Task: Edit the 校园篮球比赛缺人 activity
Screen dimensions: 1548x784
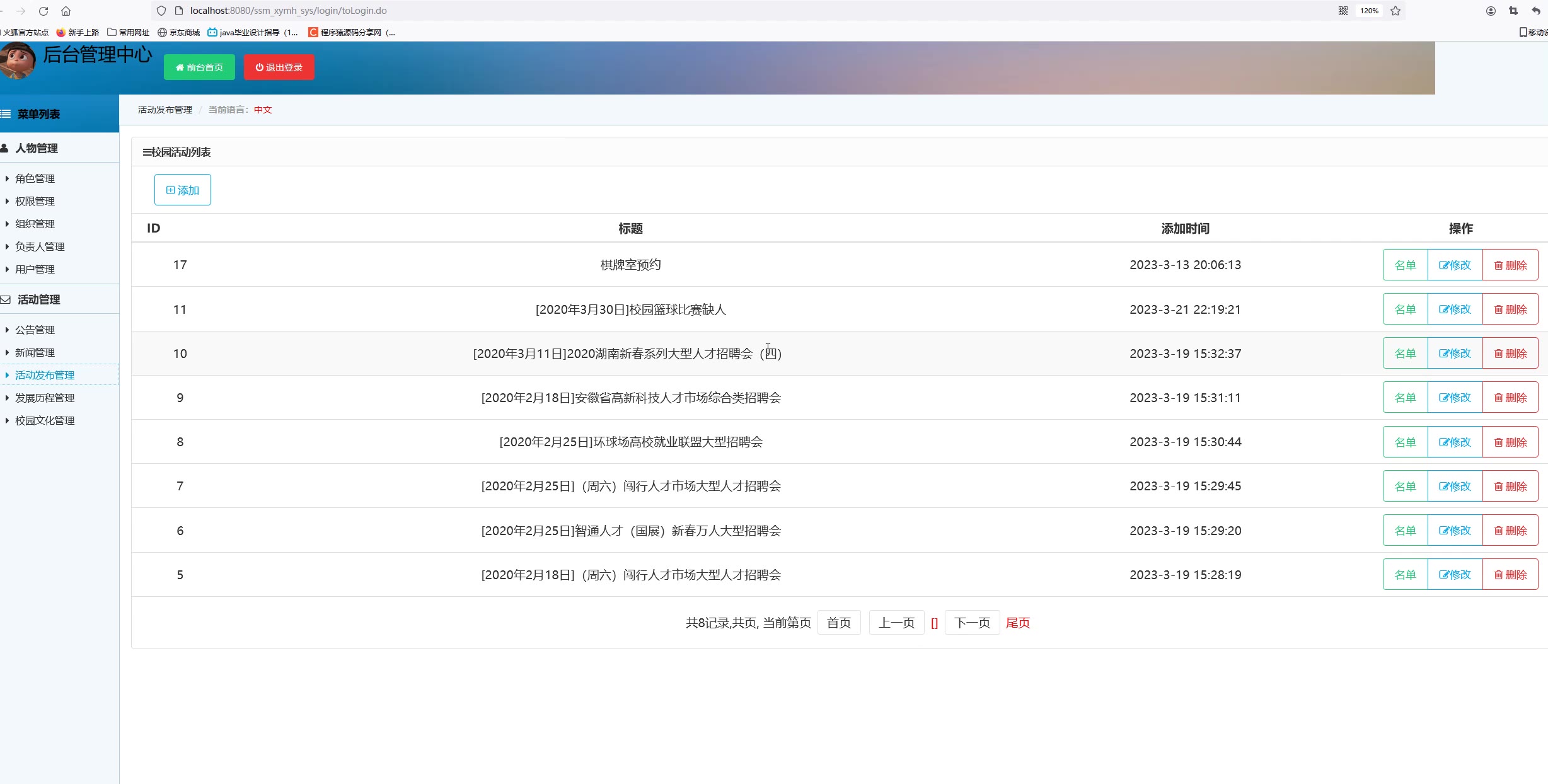Action: 1455,309
